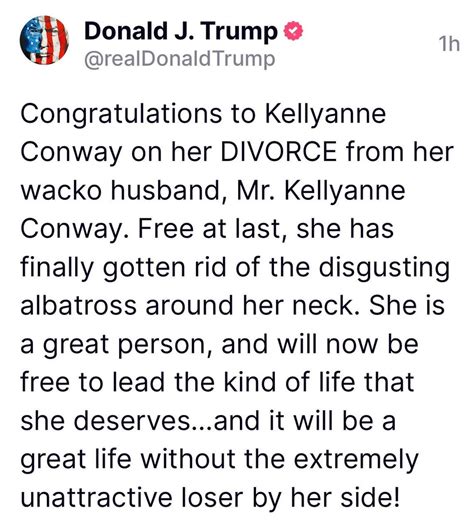Open the flag-painted profile avatar
The image size is (474, 531).
pyautogui.click(x=44, y=40)
